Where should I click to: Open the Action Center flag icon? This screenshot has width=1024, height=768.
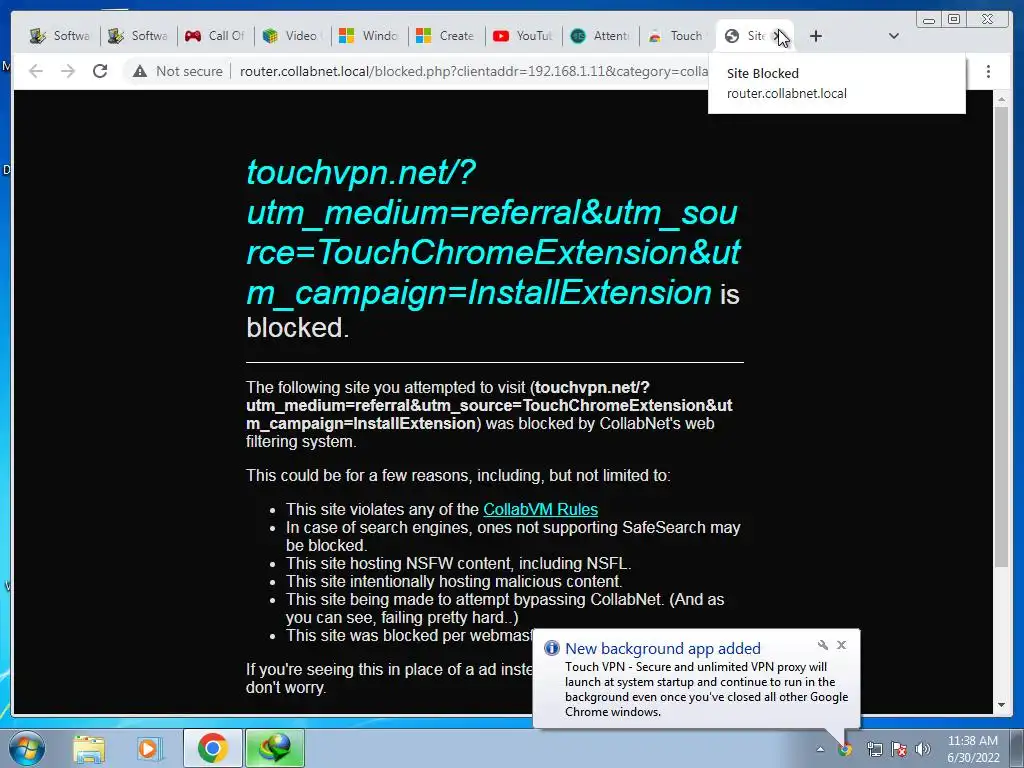[x=899, y=749]
